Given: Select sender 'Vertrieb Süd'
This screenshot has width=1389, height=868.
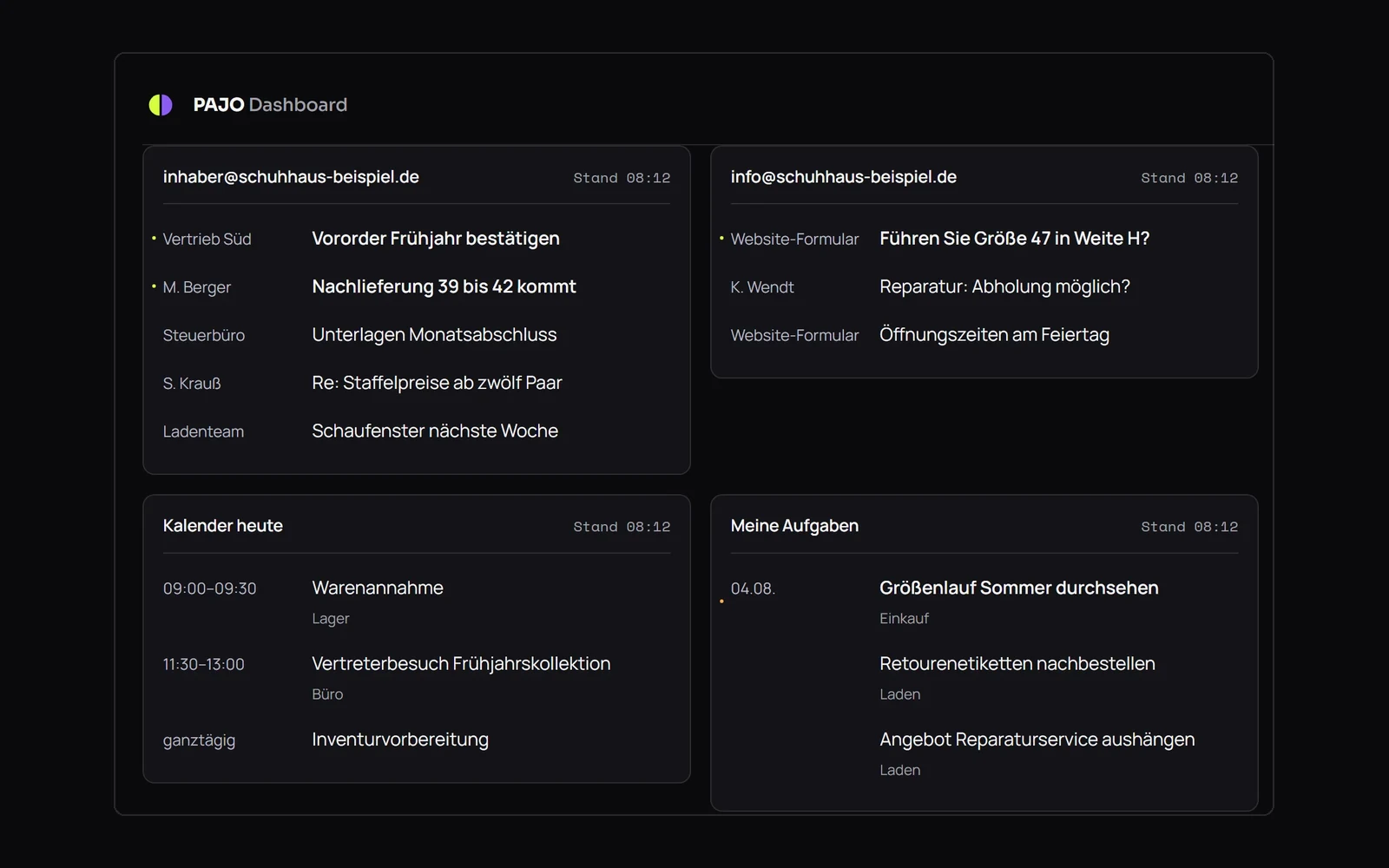Looking at the screenshot, I should click(x=207, y=240).
